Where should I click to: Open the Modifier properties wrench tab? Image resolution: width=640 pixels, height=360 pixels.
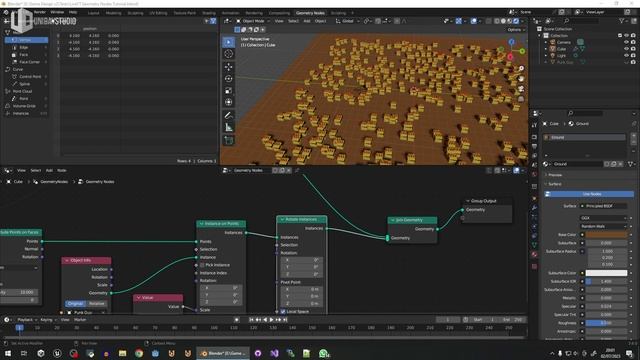click(x=534, y=208)
